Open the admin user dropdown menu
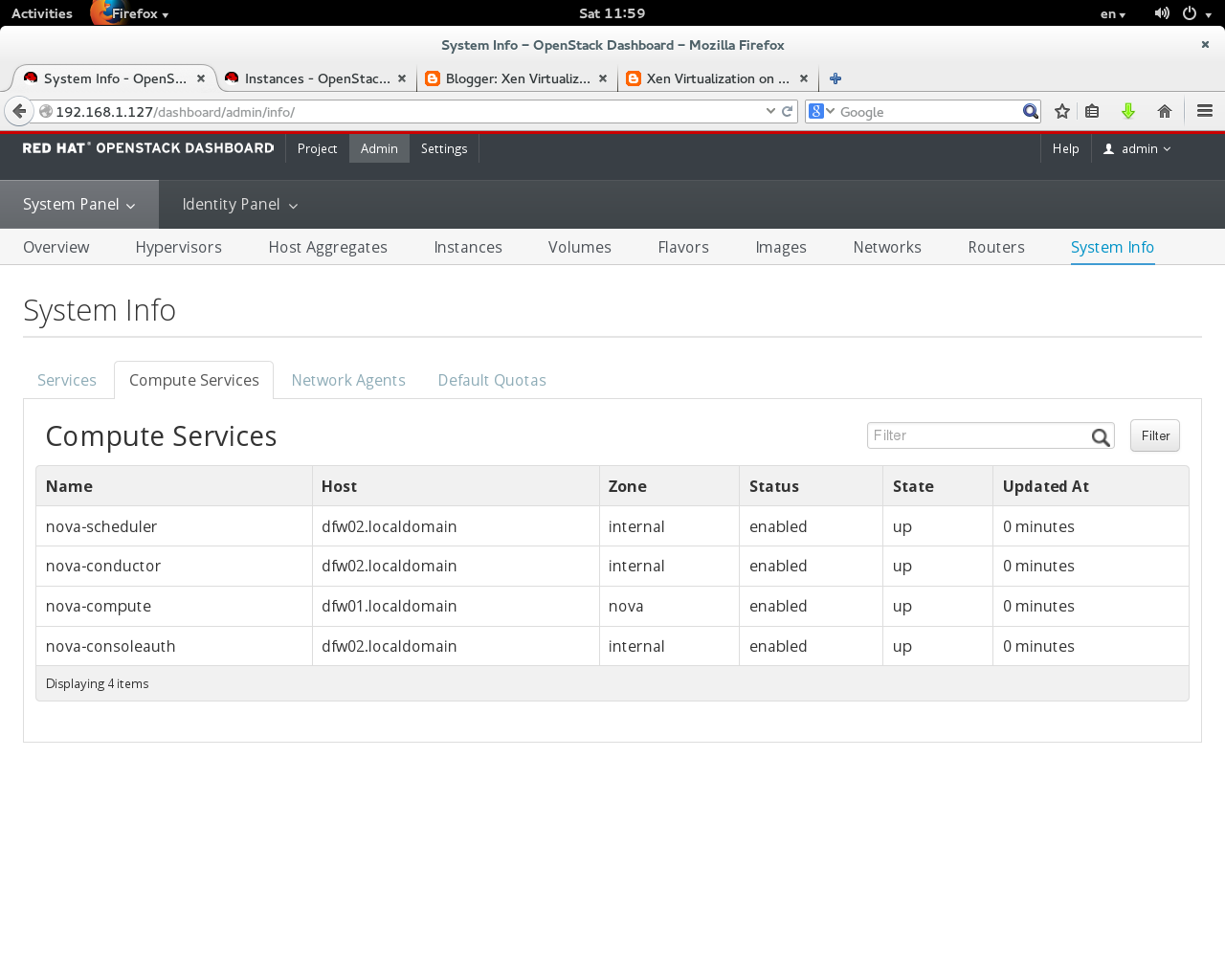This screenshot has width=1225, height=980. coord(1137,149)
